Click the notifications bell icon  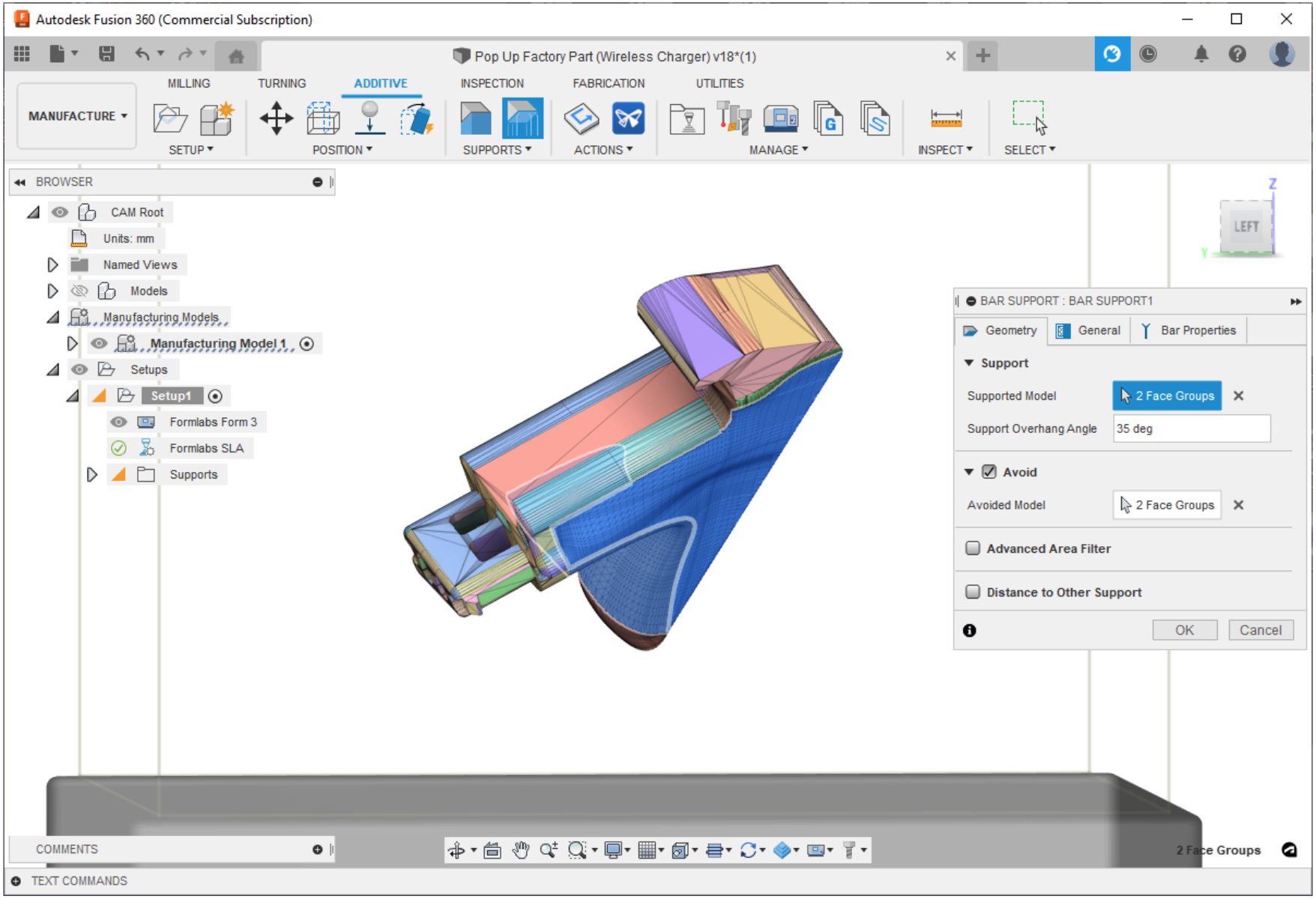point(1201,54)
